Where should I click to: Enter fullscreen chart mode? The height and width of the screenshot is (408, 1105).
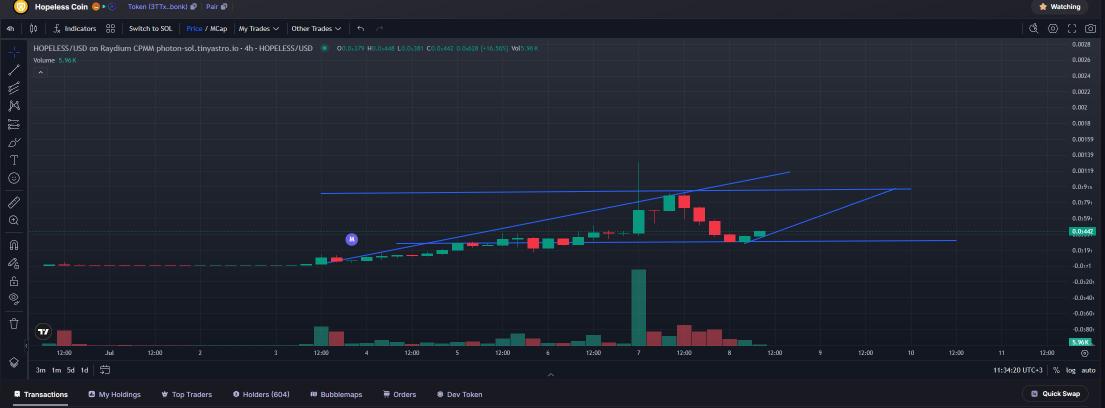[1072, 29]
